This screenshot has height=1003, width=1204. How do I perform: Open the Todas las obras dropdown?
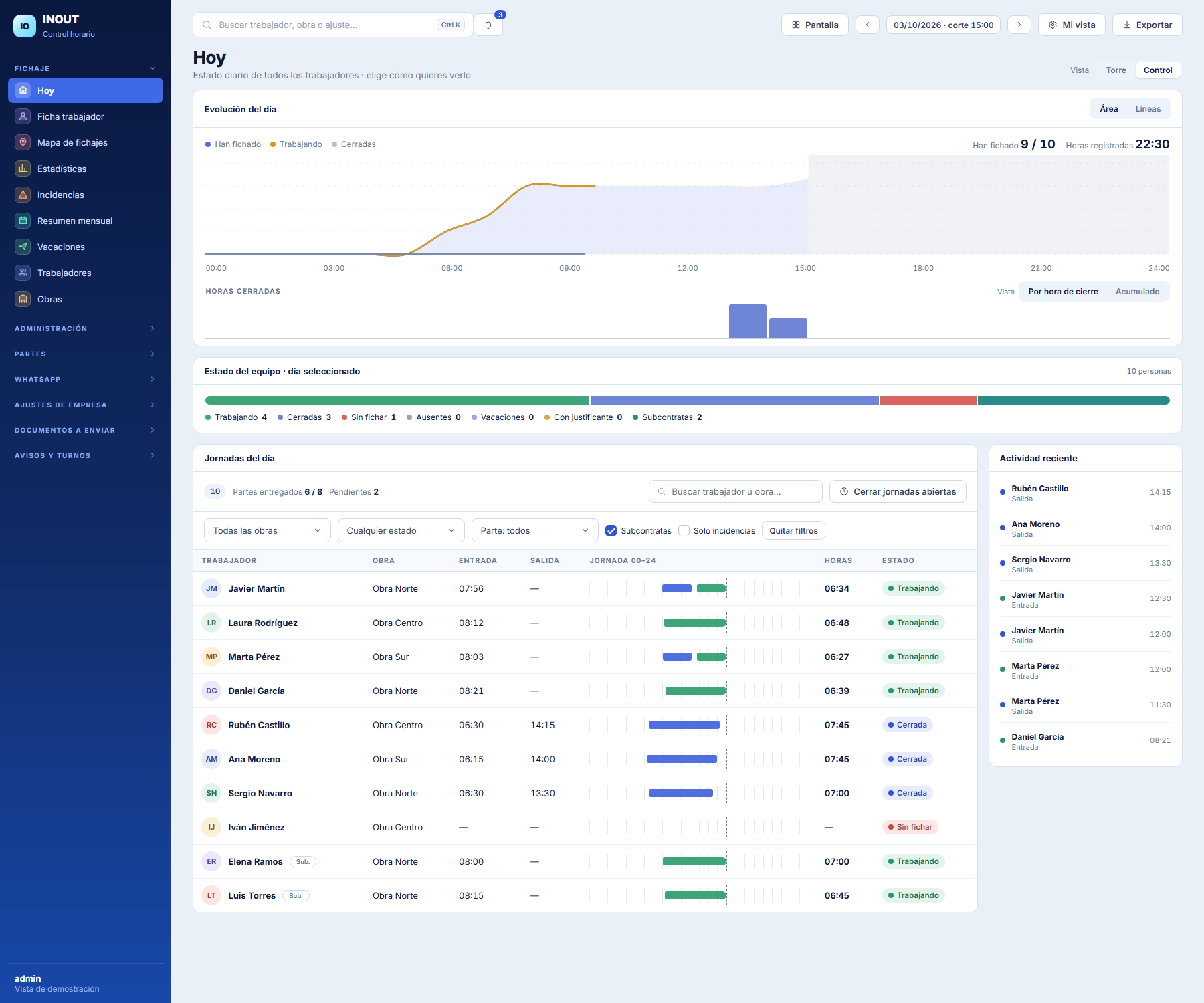tap(267, 530)
